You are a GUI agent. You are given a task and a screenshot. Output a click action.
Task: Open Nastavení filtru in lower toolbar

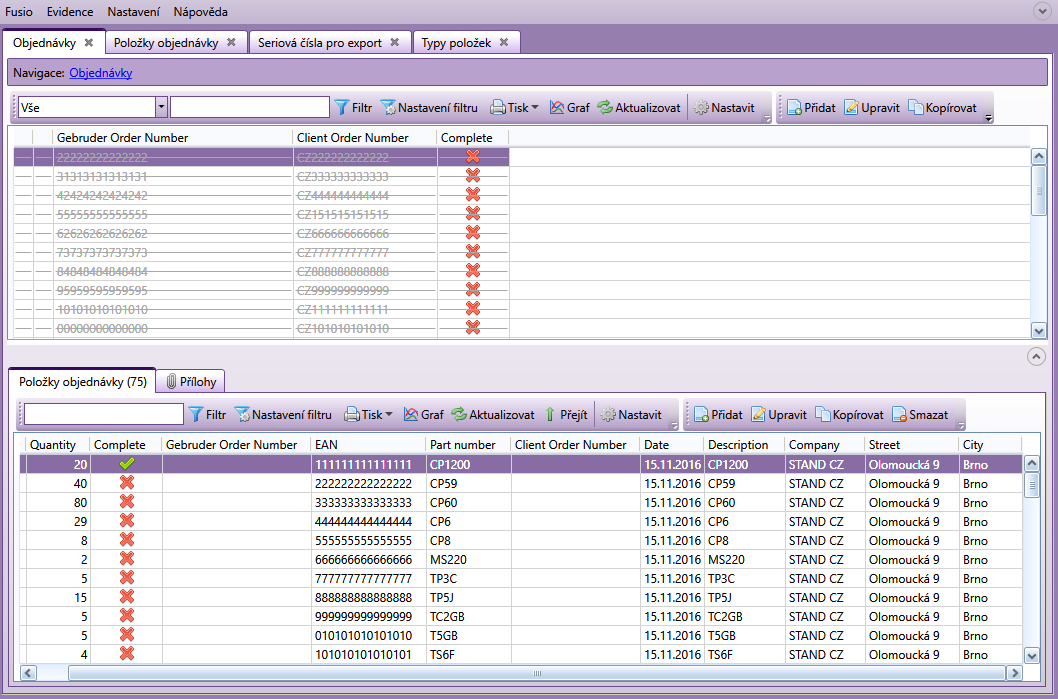pyautogui.click(x=283, y=414)
